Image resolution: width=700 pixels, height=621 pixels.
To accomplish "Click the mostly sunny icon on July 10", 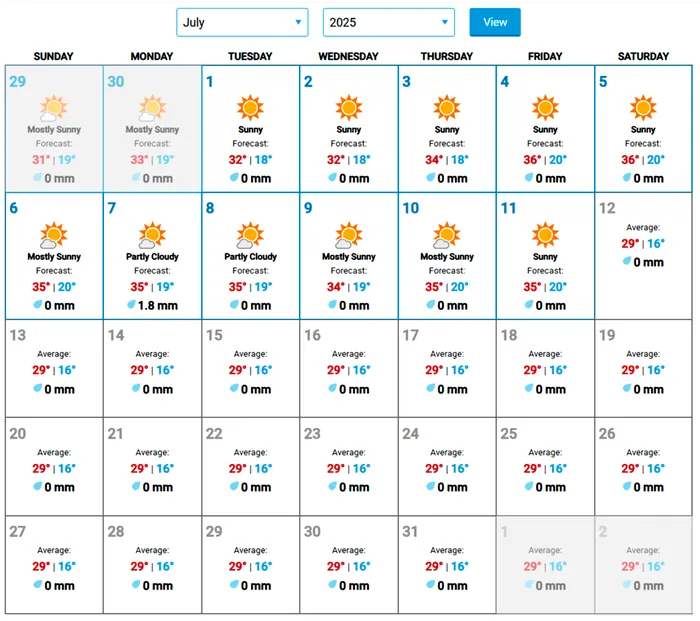I will click(x=447, y=235).
